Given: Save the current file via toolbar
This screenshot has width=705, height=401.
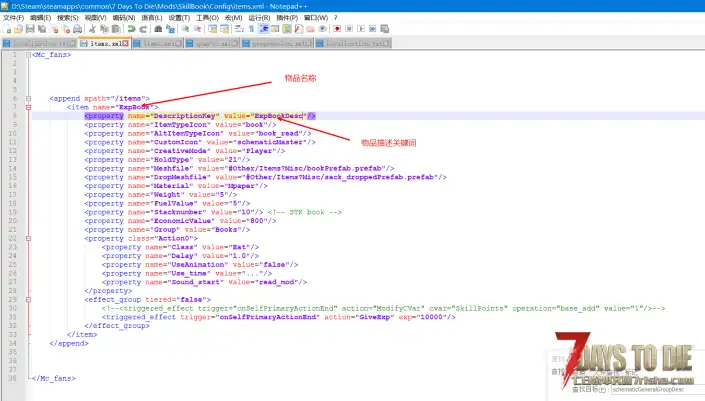Looking at the screenshot, I should [x=30, y=29].
